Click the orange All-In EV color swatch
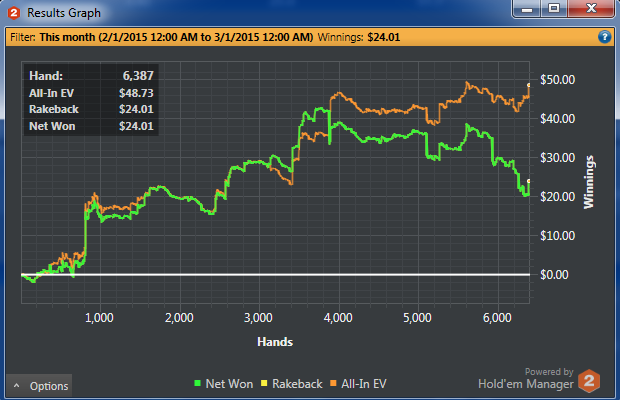620x400 pixels. point(333,383)
